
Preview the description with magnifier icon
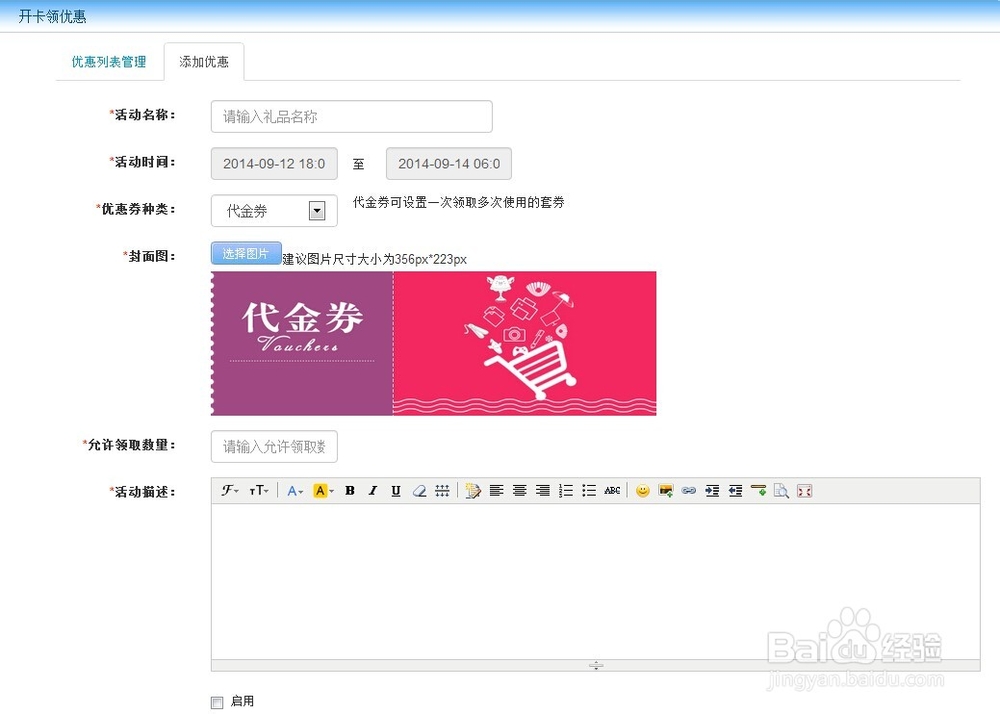pos(781,491)
